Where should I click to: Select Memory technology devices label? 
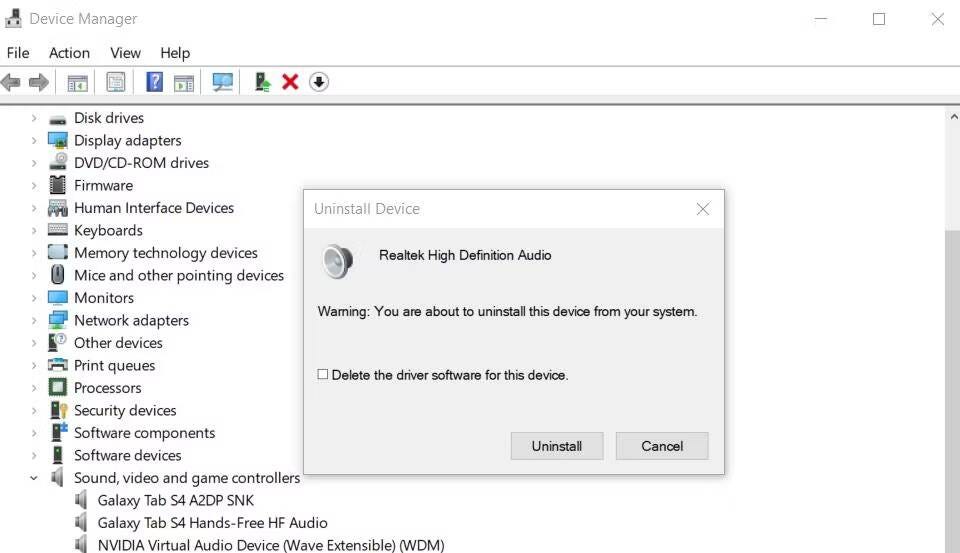165,253
